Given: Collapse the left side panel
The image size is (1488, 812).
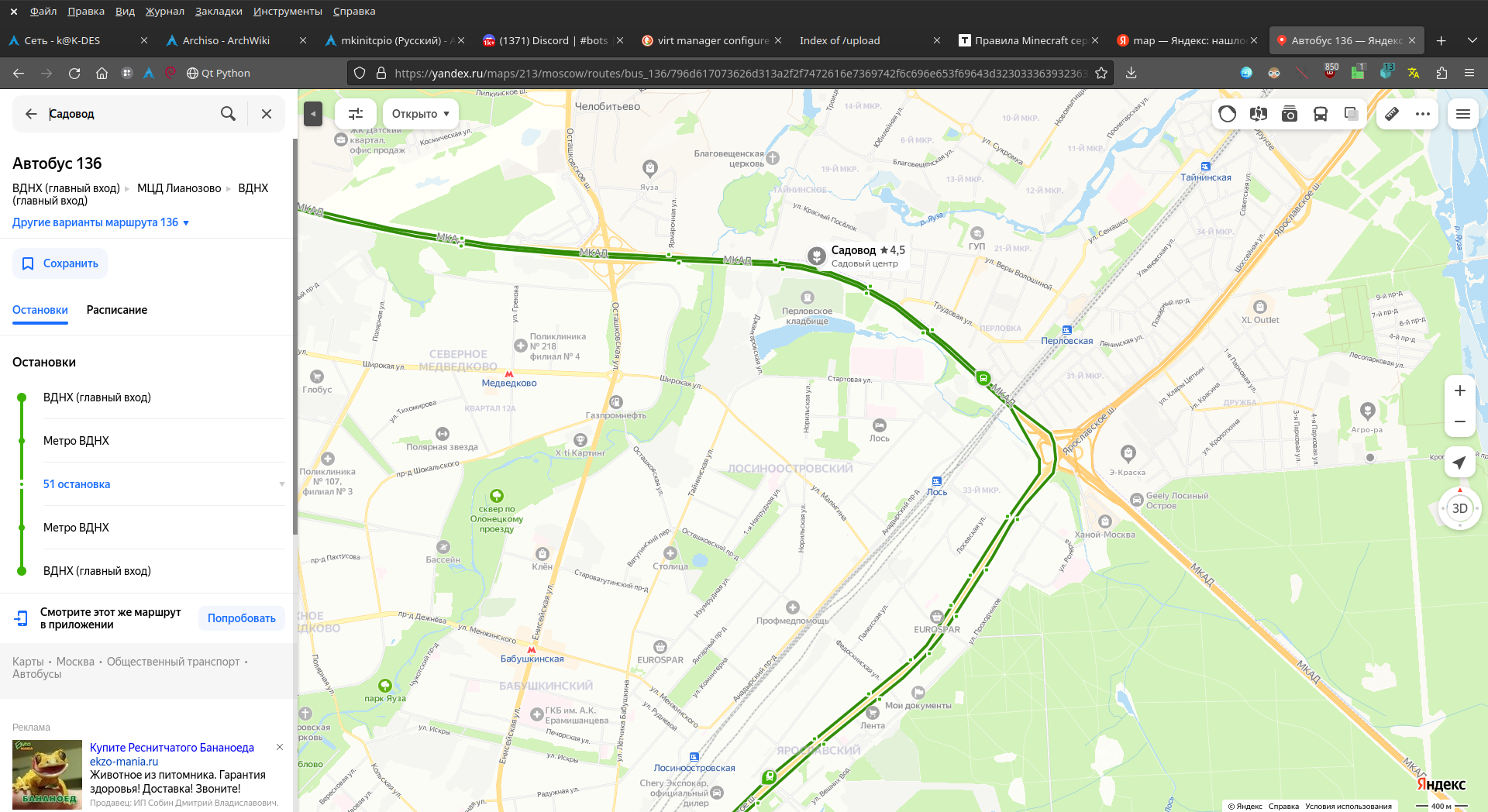Looking at the screenshot, I should click(x=313, y=114).
